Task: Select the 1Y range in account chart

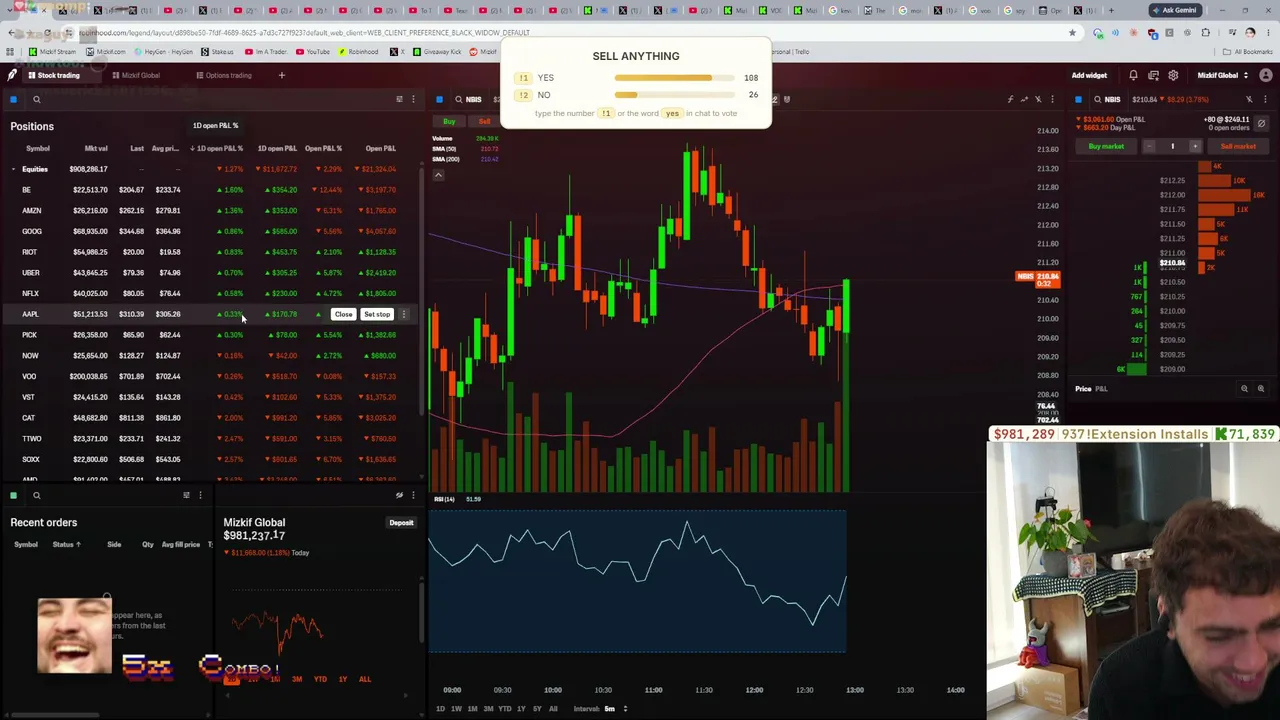Action: click(343, 679)
